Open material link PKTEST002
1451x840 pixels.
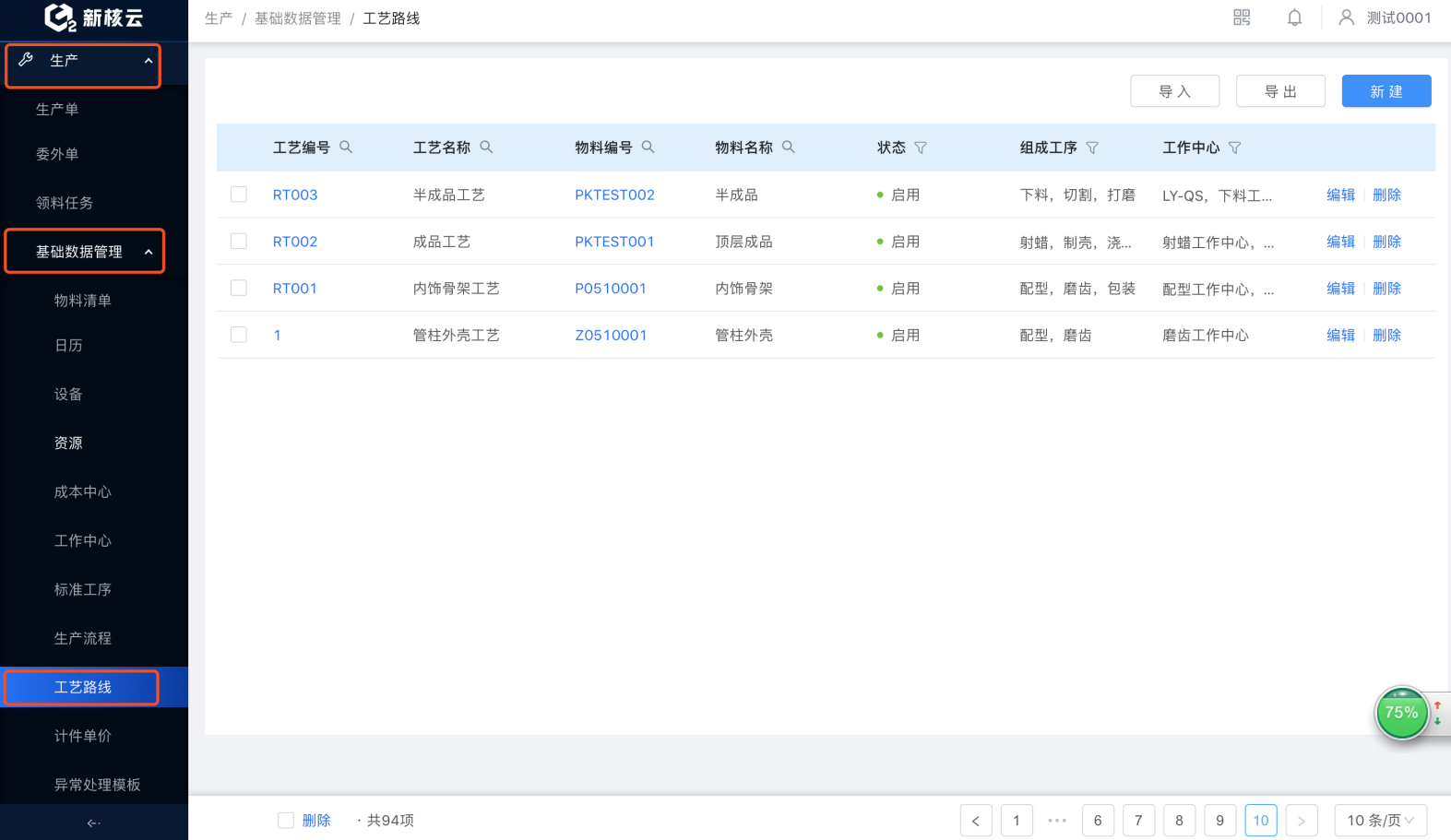pyautogui.click(x=614, y=195)
